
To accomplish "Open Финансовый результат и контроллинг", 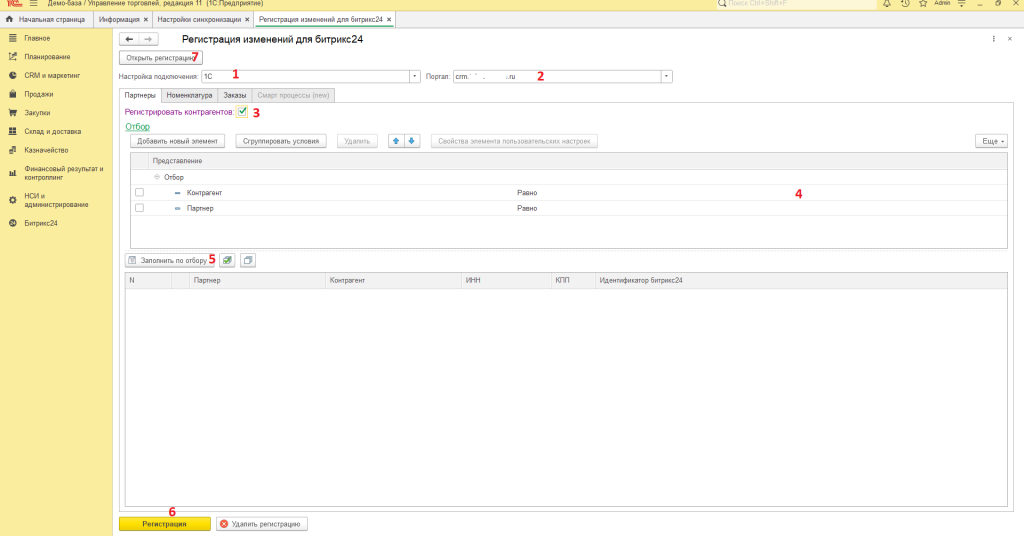I will [63, 173].
